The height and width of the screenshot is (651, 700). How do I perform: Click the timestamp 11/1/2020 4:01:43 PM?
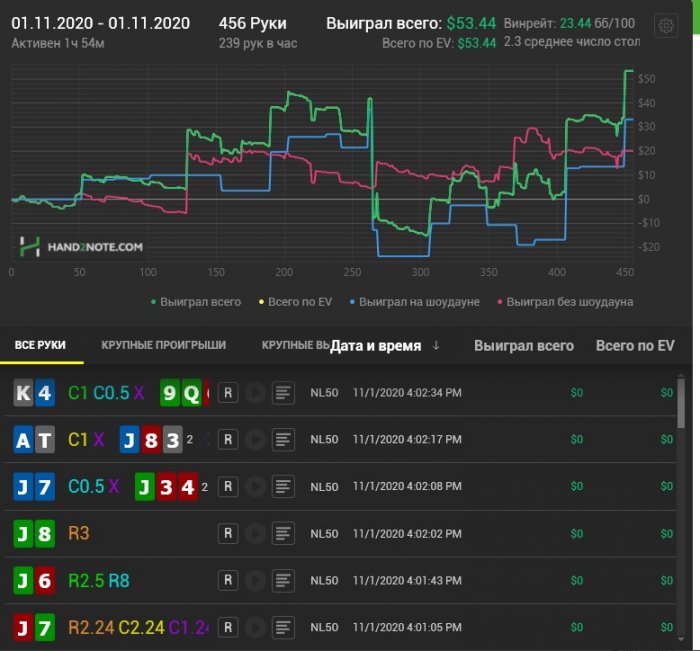tap(407, 580)
